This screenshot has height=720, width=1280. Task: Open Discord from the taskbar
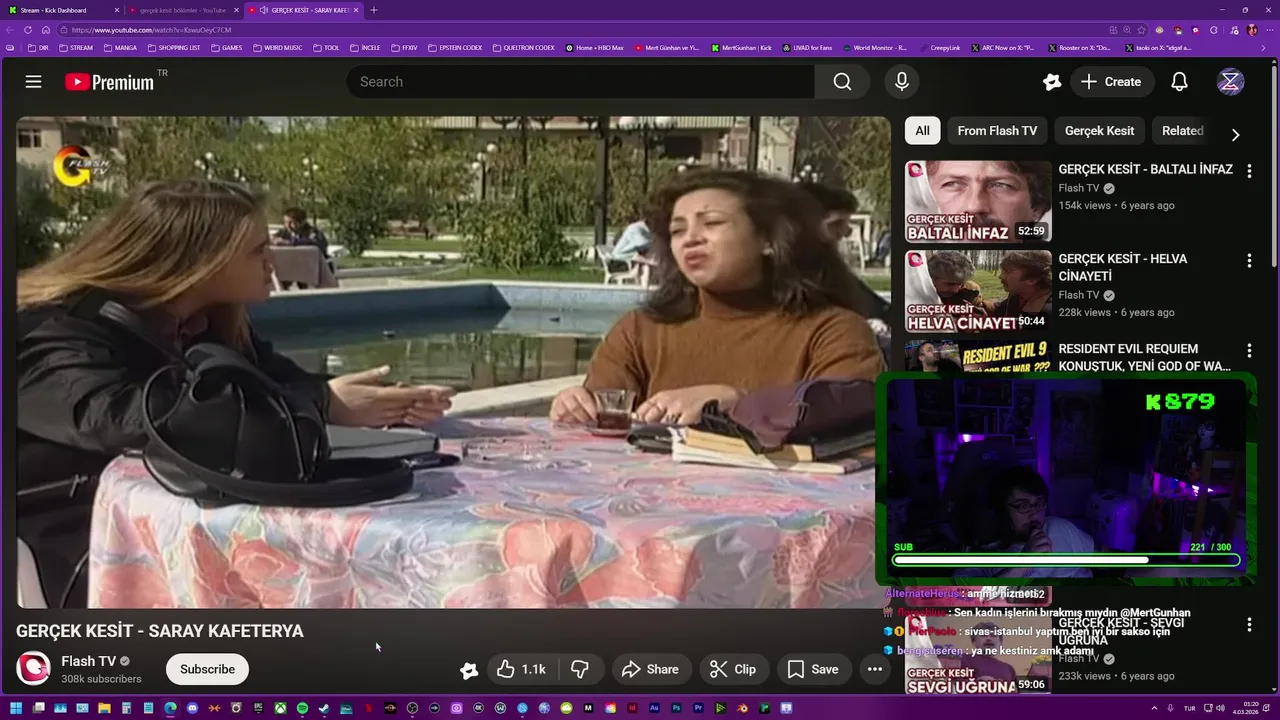[x=192, y=708]
